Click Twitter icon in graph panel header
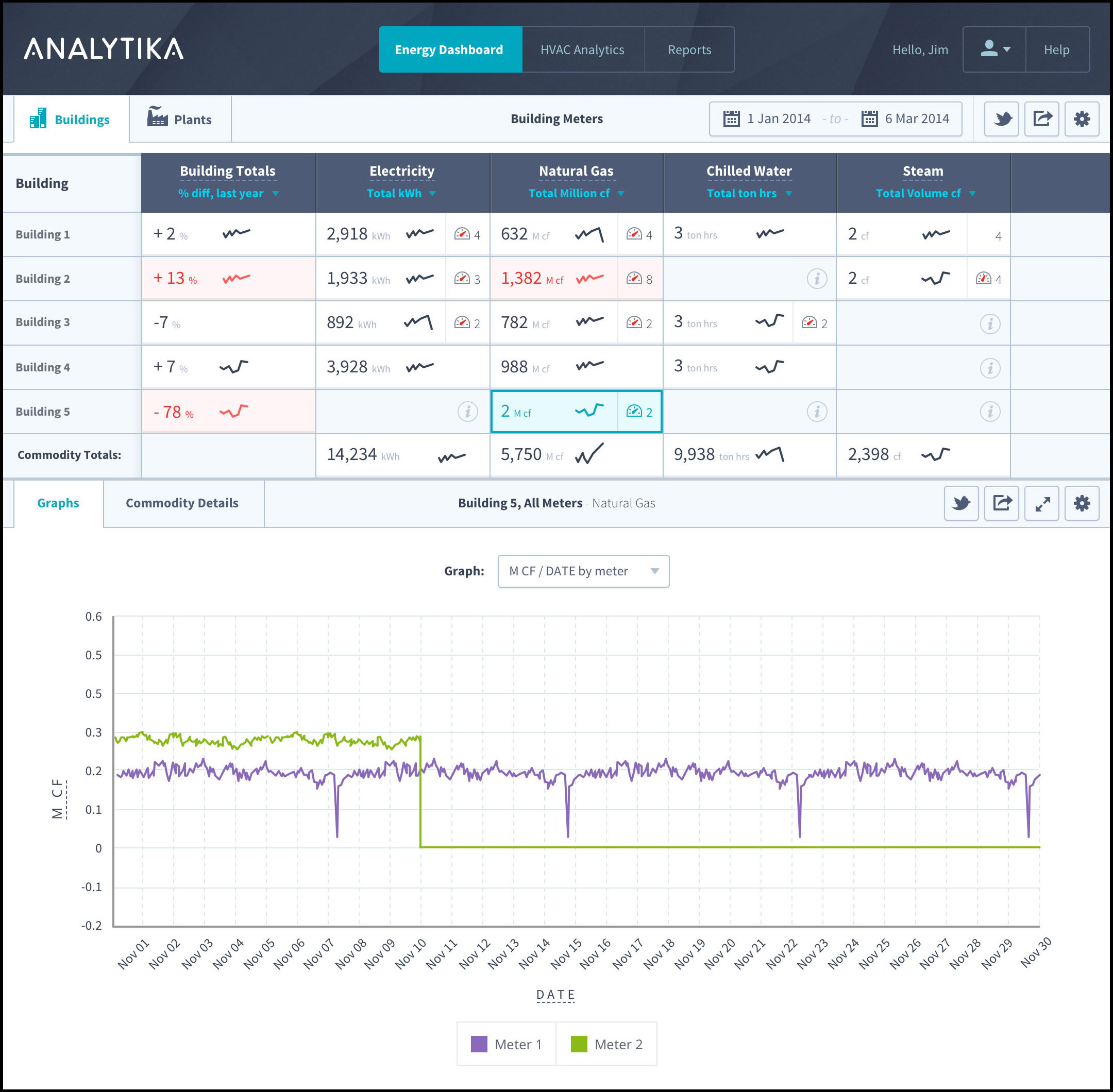 click(961, 503)
